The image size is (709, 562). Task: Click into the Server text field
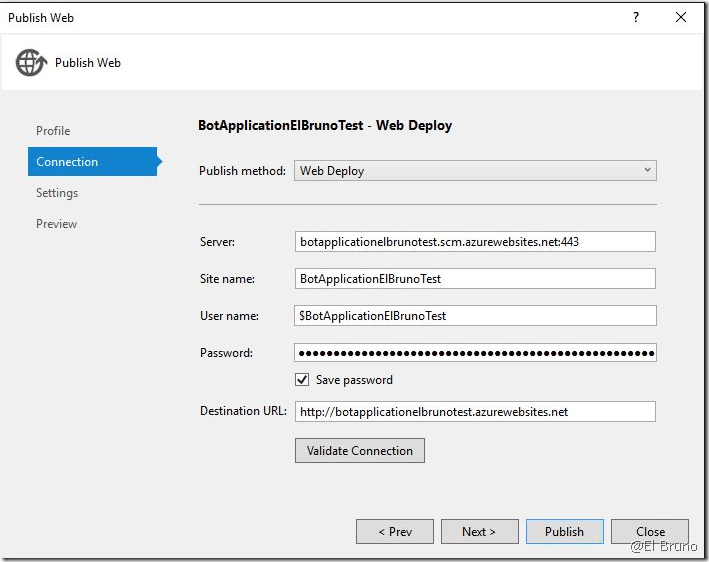tap(475, 241)
